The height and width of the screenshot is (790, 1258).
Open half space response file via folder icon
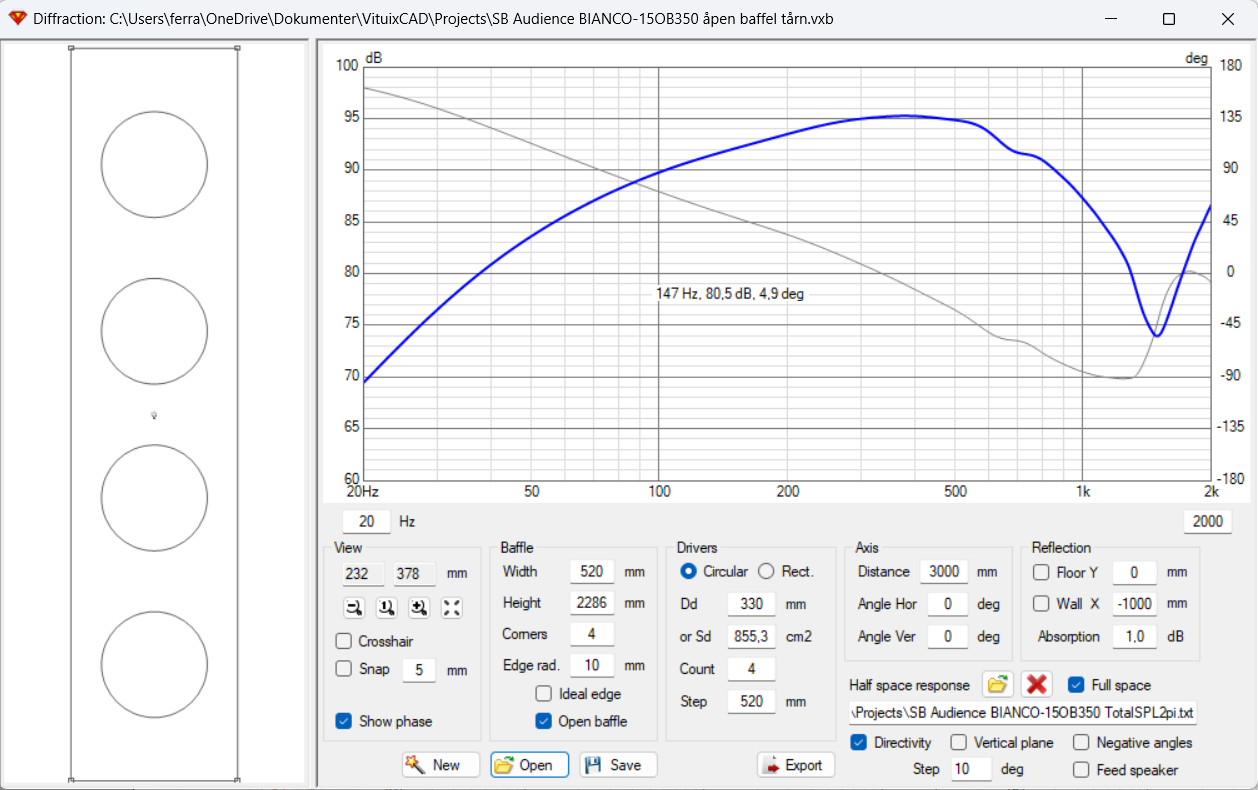coord(997,684)
